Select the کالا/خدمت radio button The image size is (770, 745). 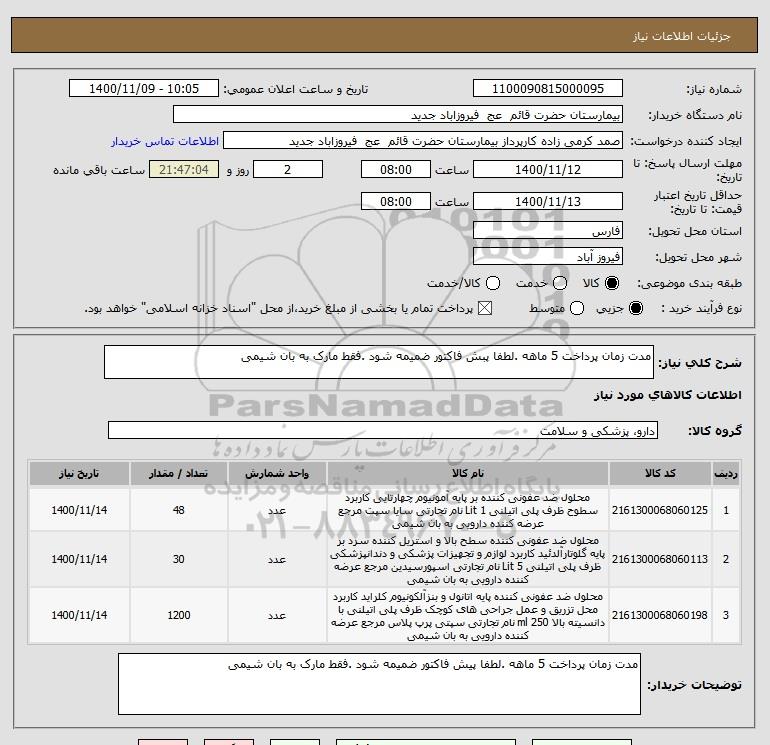(493, 283)
